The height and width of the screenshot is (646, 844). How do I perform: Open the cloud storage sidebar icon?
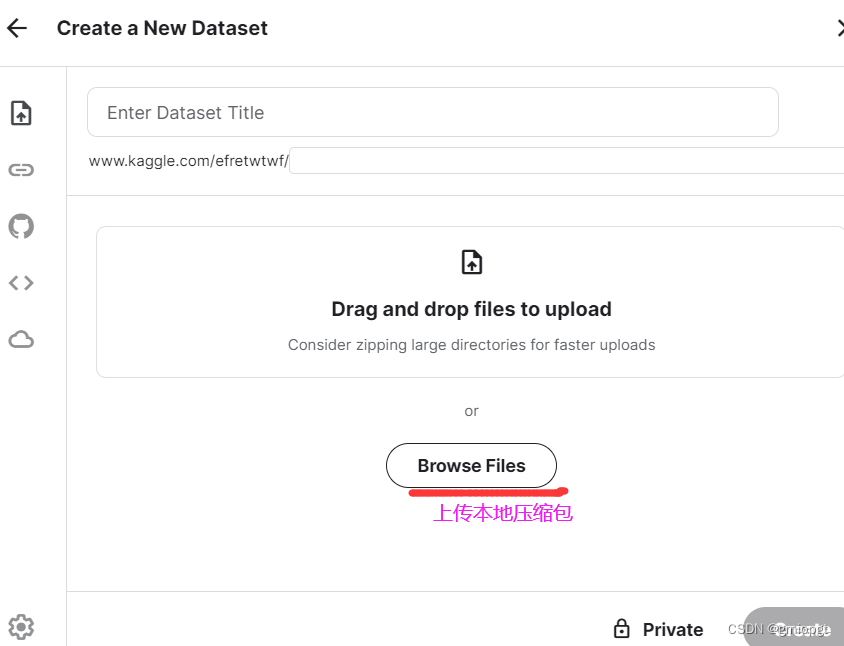tap(21, 340)
